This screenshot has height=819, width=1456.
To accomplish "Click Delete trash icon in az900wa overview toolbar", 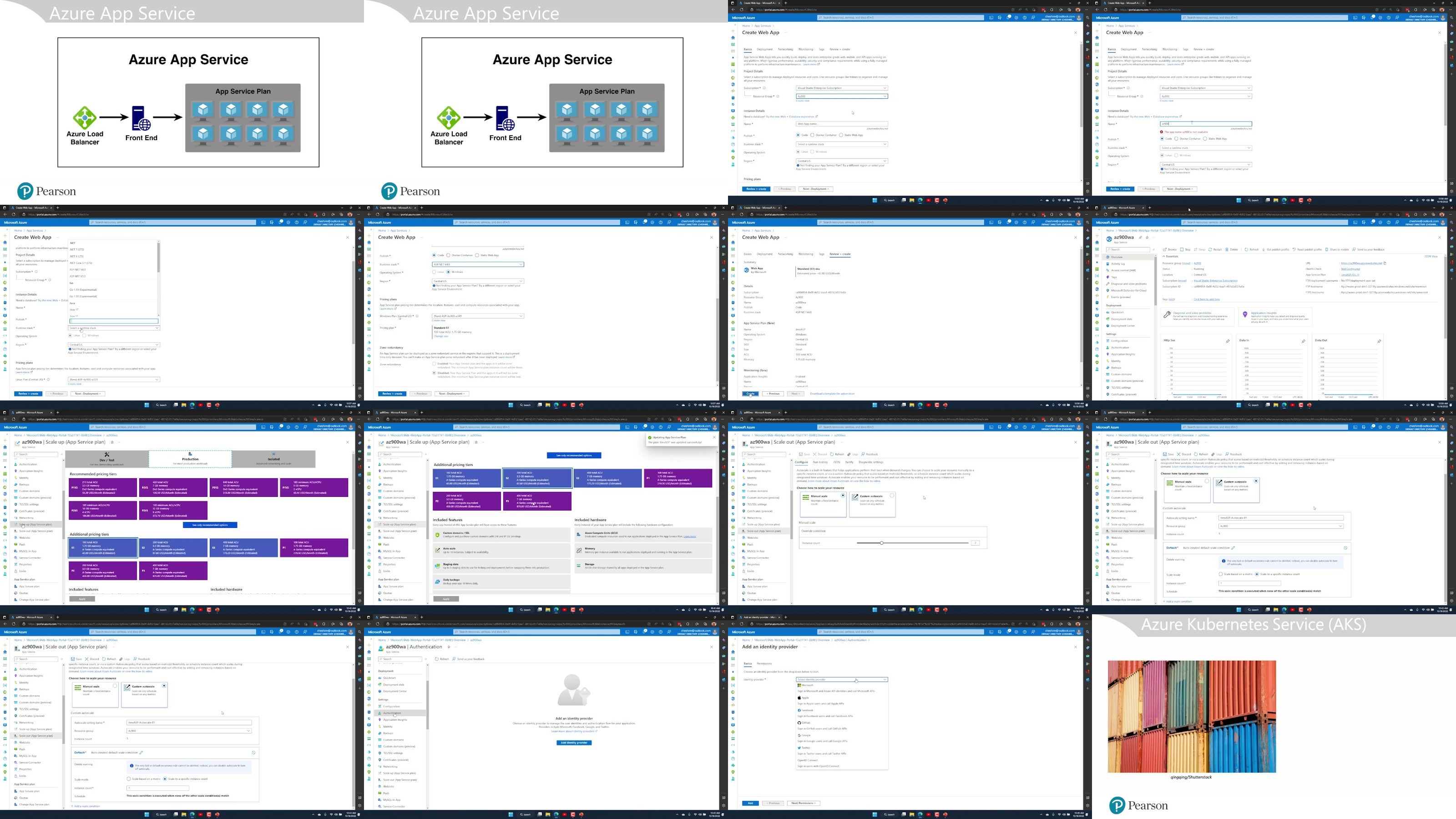I will click(1227, 250).
